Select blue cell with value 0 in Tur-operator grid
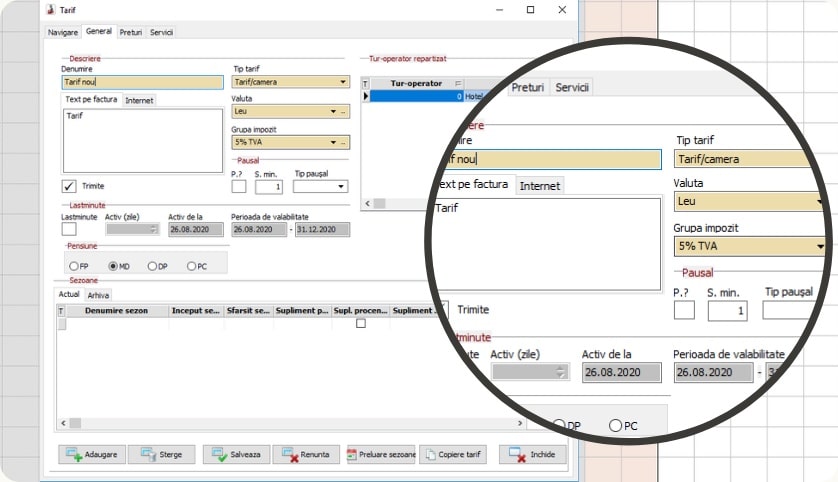 (416, 96)
